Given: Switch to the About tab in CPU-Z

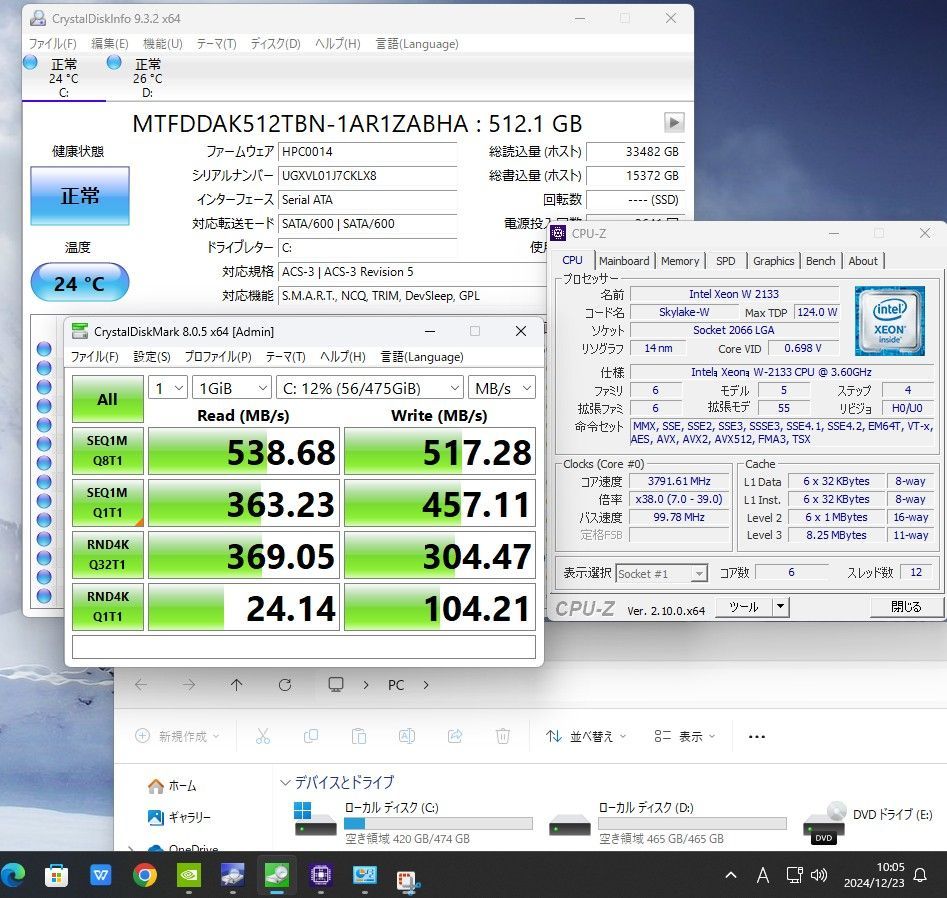Looking at the screenshot, I should pyautogui.click(x=862, y=261).
